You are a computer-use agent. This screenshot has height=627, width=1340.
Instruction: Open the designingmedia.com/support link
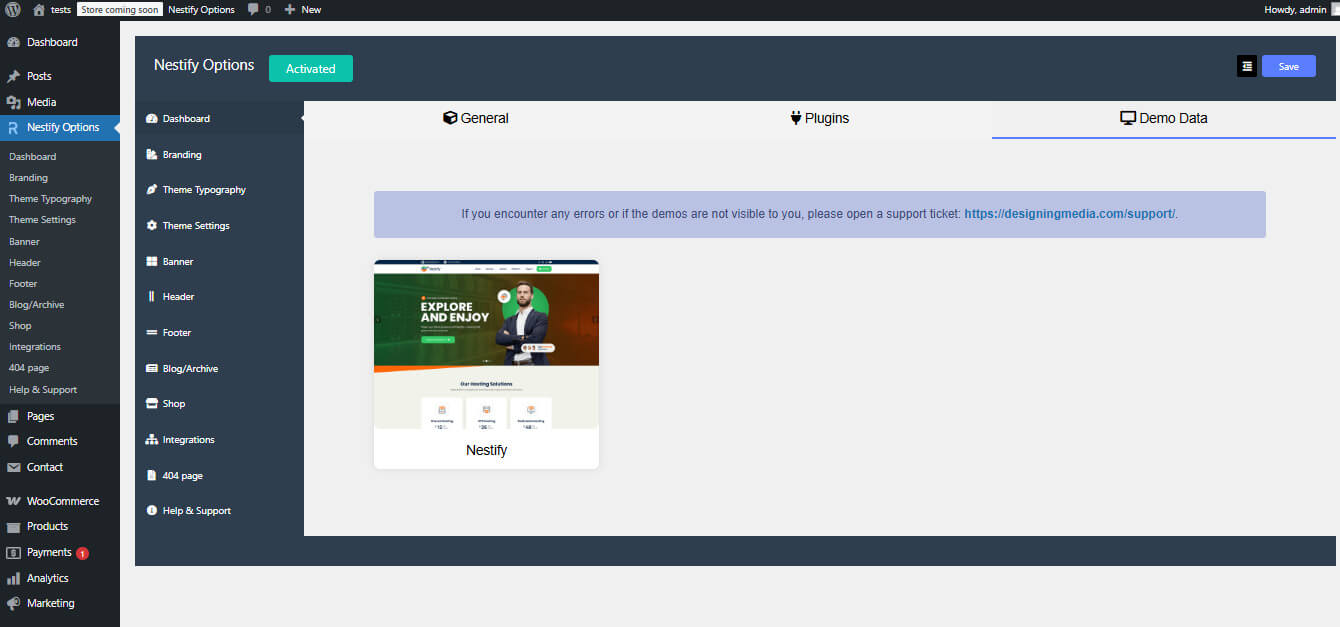[1070, 214]
